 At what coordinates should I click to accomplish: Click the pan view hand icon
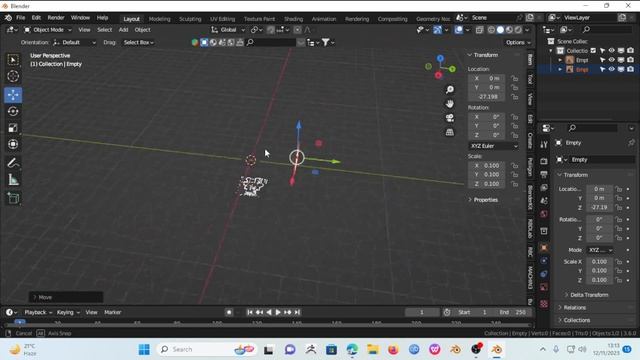point(449,104)
